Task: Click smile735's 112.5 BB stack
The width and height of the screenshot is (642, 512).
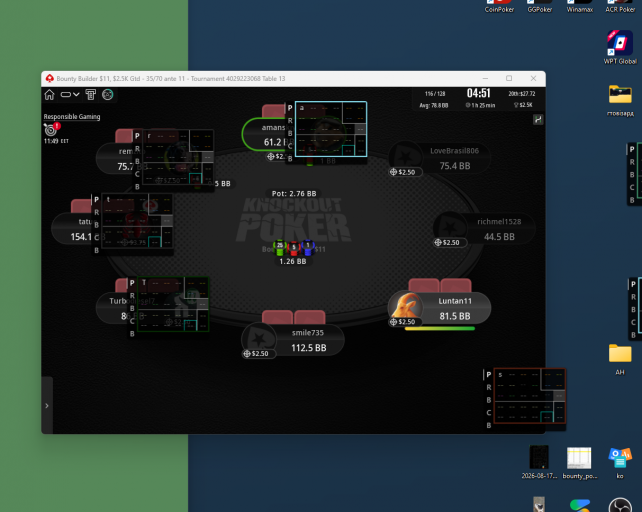Action: (309, 348)
